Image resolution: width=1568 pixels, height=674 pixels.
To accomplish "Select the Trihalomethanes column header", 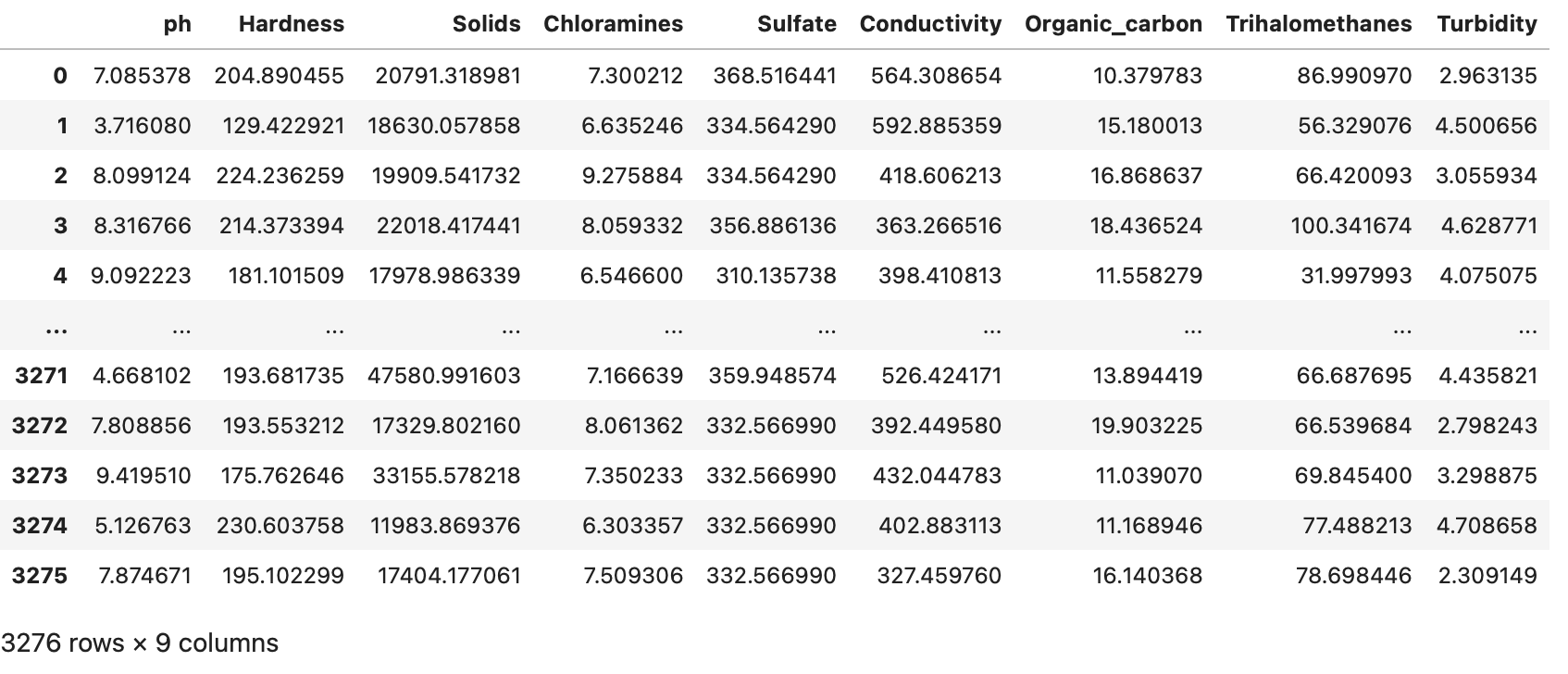I will 1318,24.
